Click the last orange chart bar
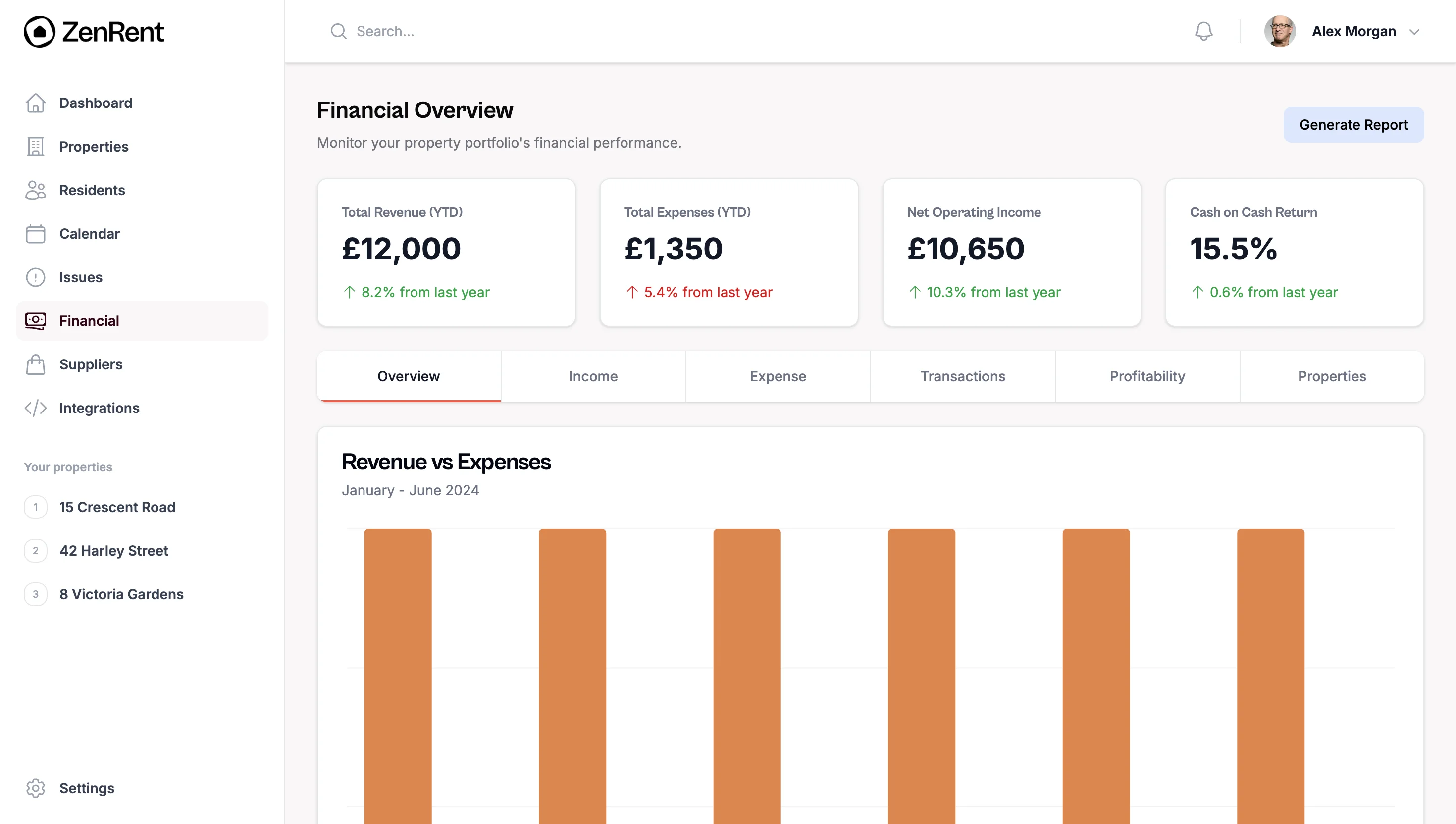The image size is (1456, 824). (x=1270, y=676)
